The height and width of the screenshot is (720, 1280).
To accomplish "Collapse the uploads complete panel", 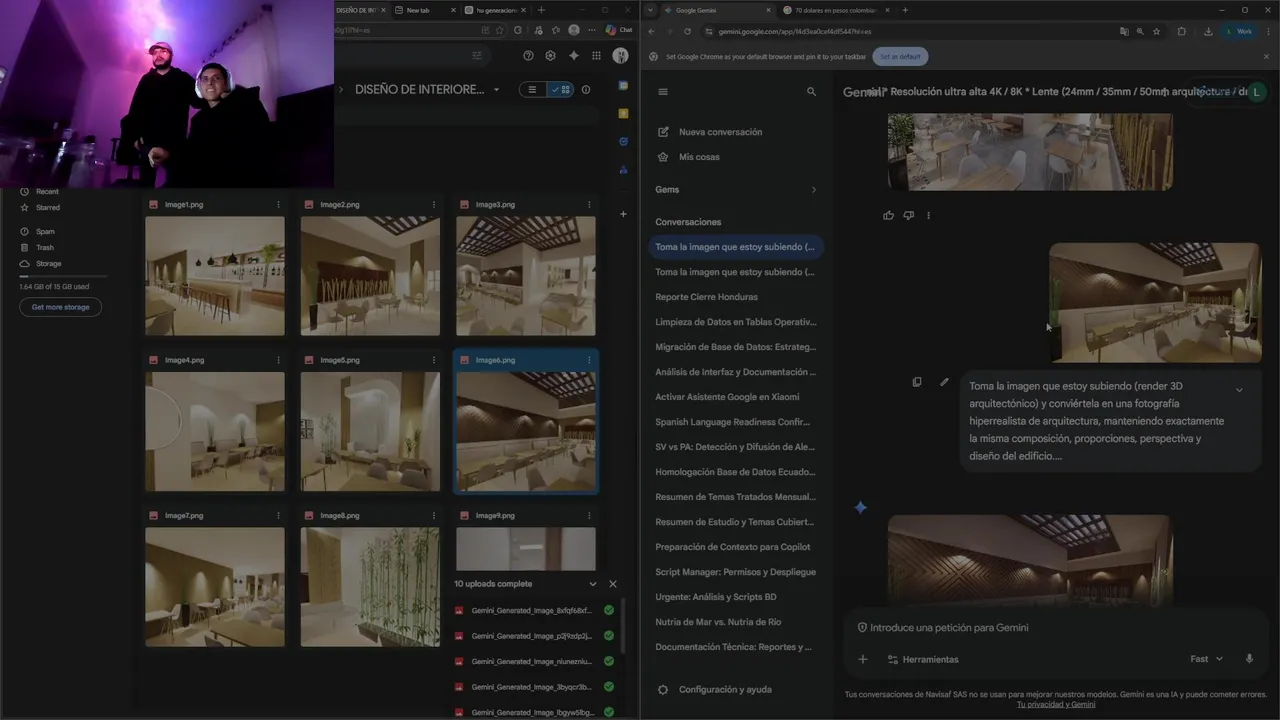I will [x=592, y=584].
